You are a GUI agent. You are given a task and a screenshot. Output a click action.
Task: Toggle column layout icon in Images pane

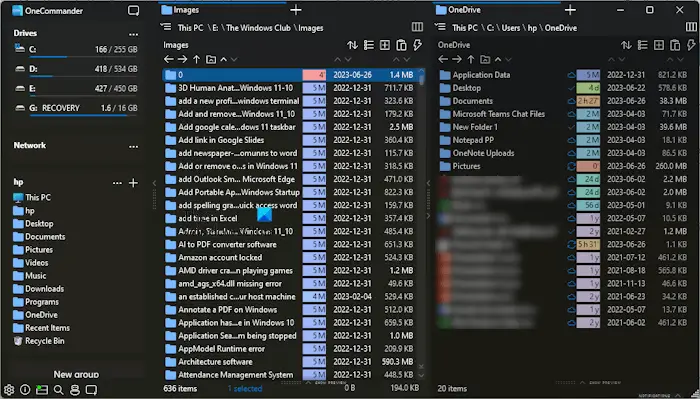[x=417, y=27]
